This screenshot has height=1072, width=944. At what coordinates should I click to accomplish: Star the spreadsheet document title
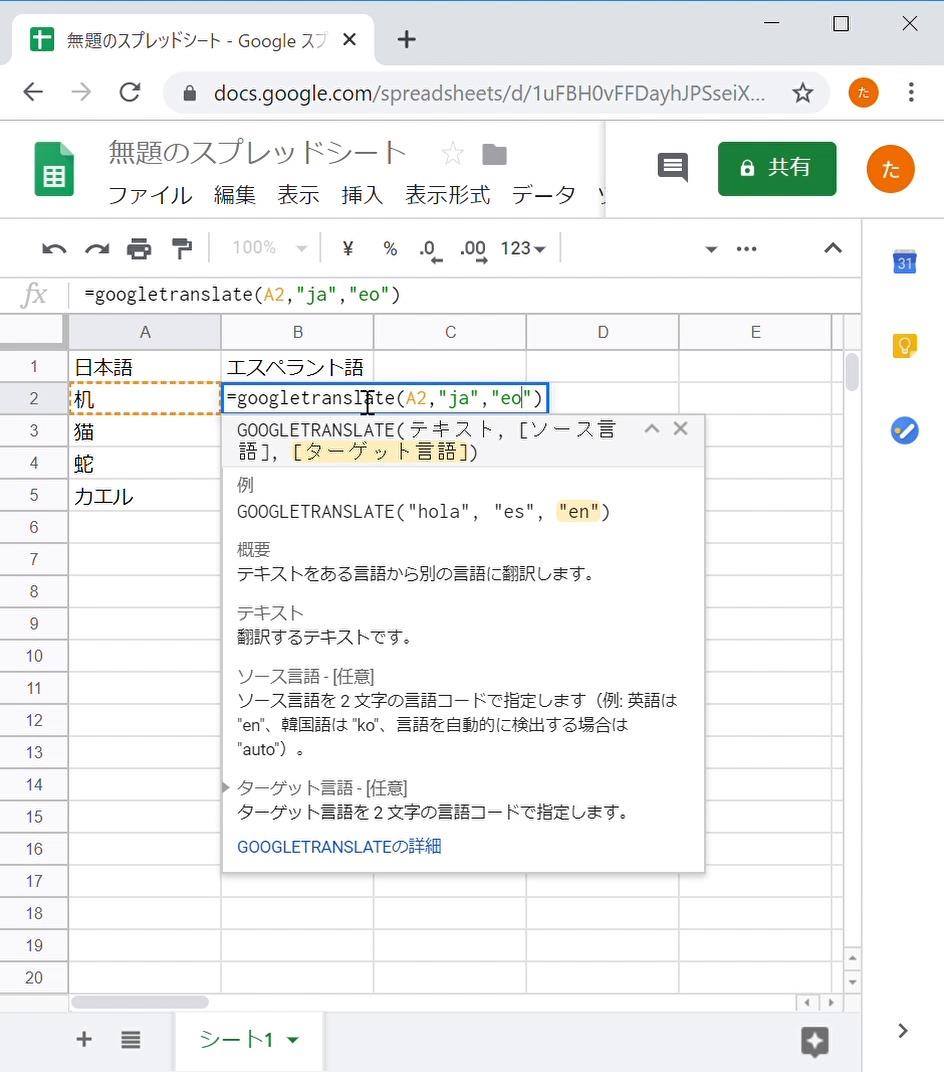(x=453, y=153)
